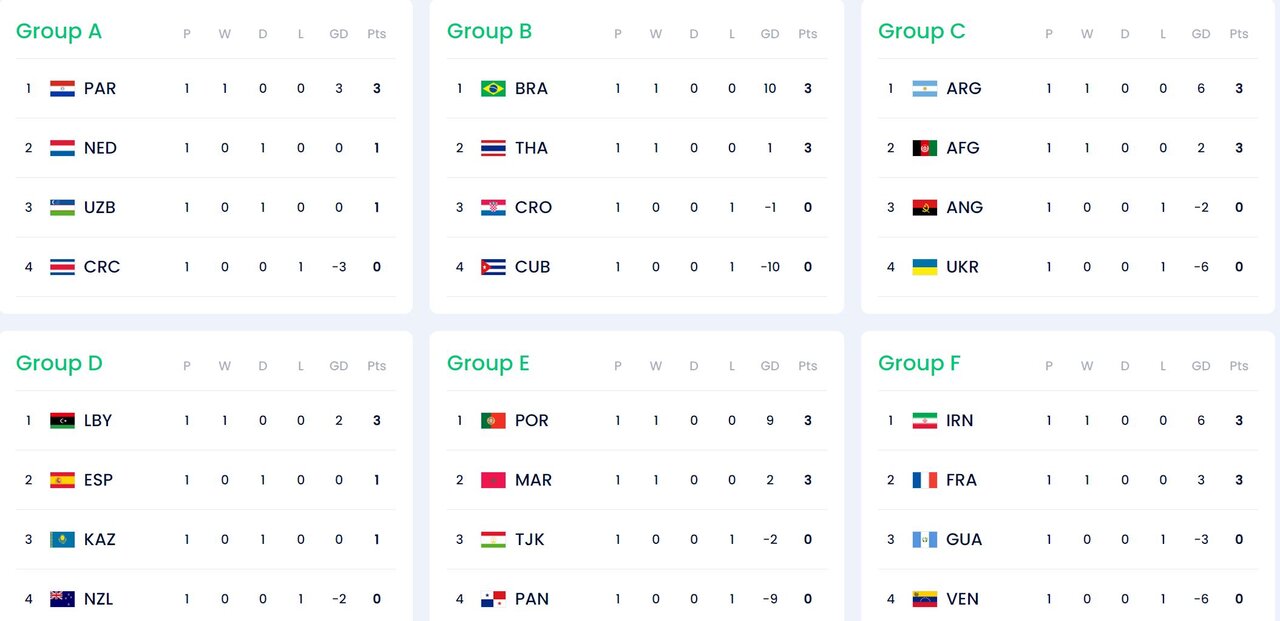
Task: Click the Pts column header in Group B
Action: [x=807, y=34]
